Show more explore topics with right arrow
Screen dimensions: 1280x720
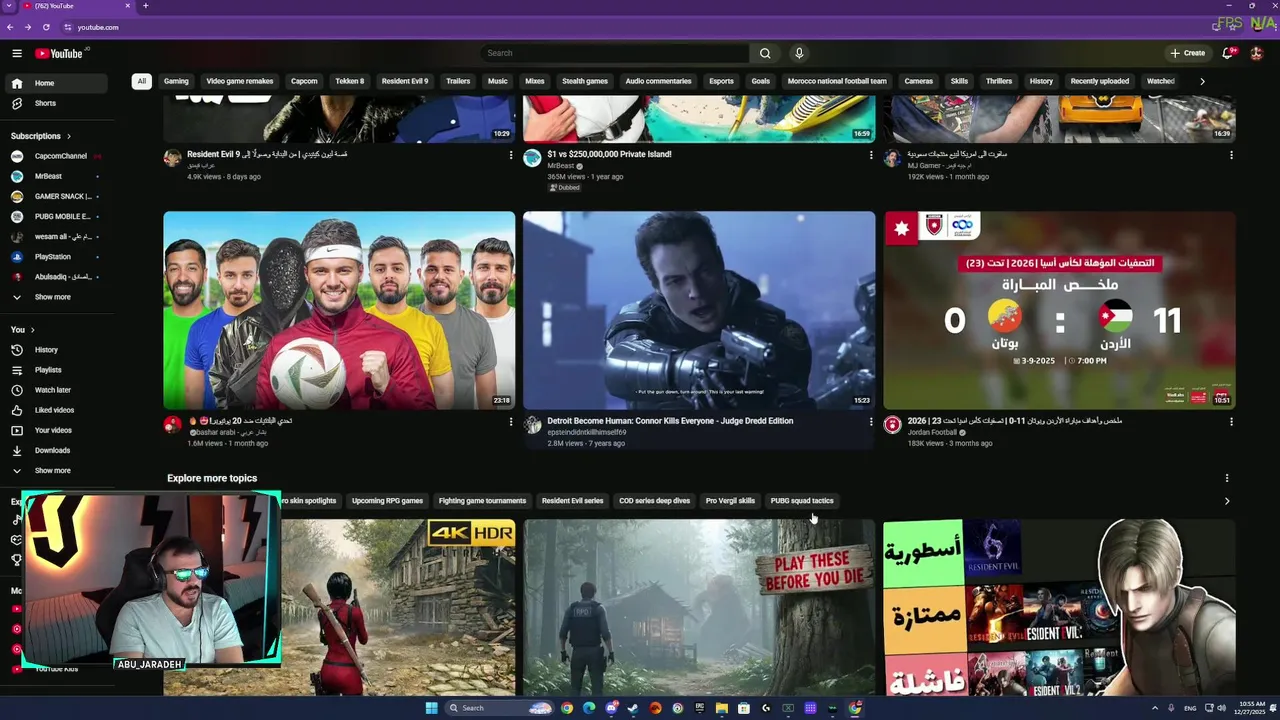(1227, 501)
